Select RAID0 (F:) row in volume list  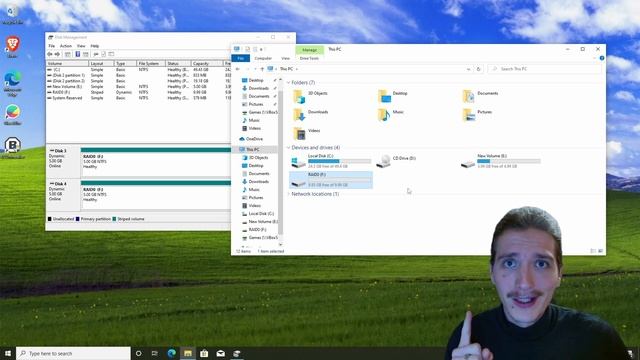[x=139, y=92]
